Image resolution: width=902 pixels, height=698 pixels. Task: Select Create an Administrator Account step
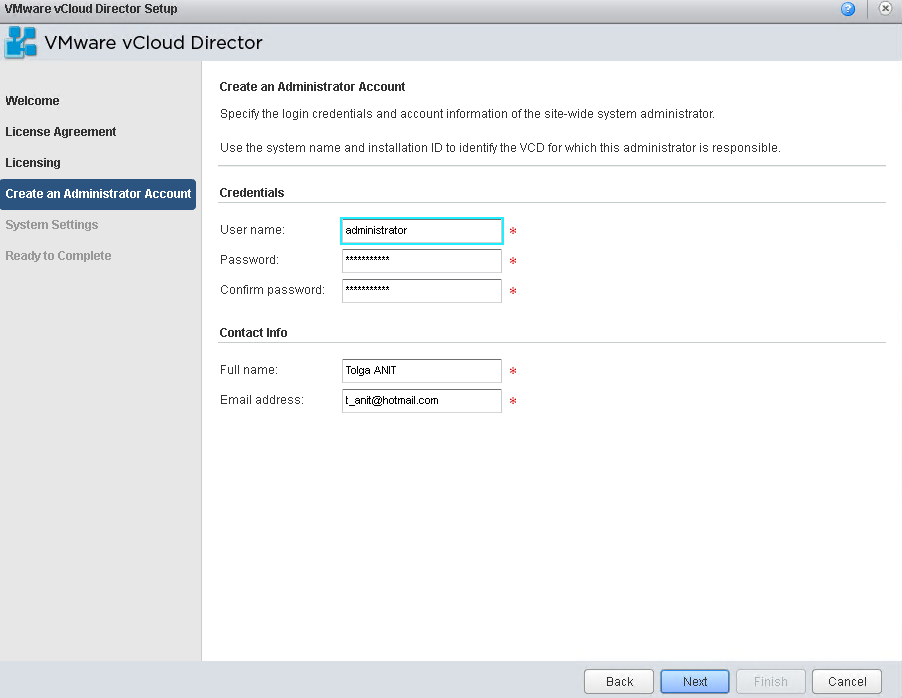(x=98, y=194)
